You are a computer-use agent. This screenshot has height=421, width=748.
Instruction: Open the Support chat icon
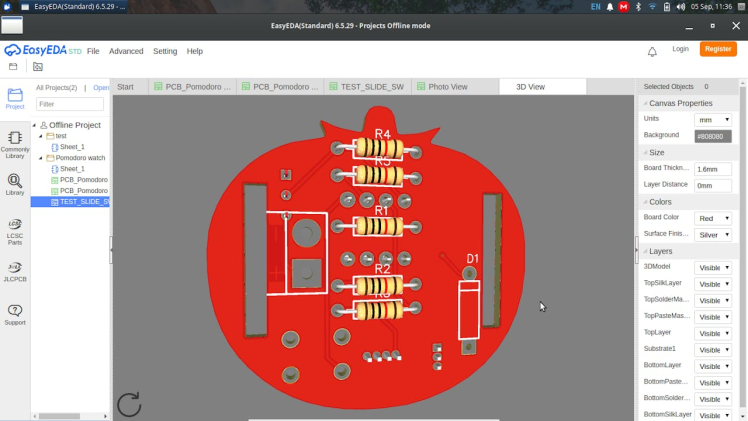pos(15,315)
